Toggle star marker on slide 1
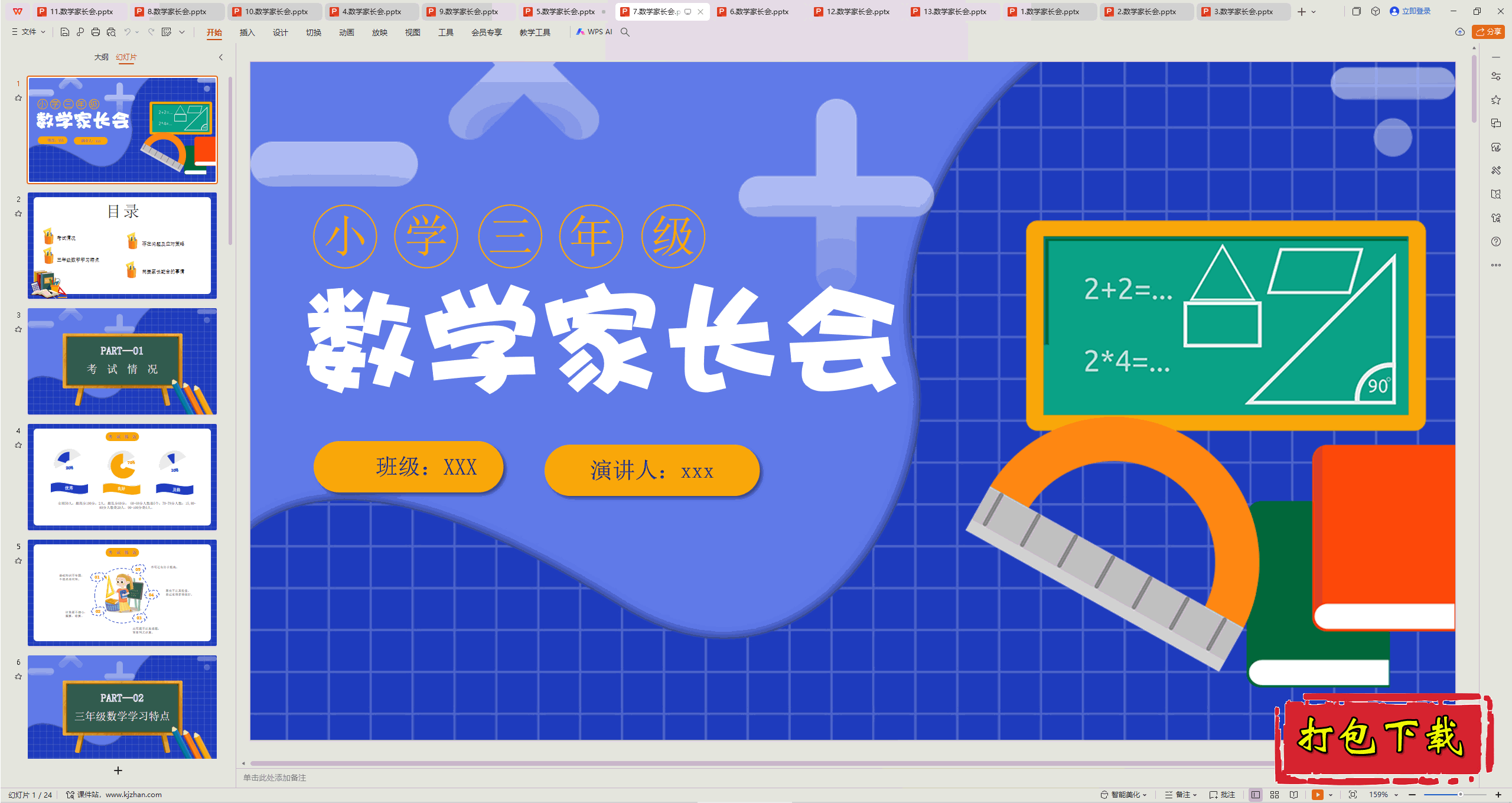 click(x=18, y=98)
